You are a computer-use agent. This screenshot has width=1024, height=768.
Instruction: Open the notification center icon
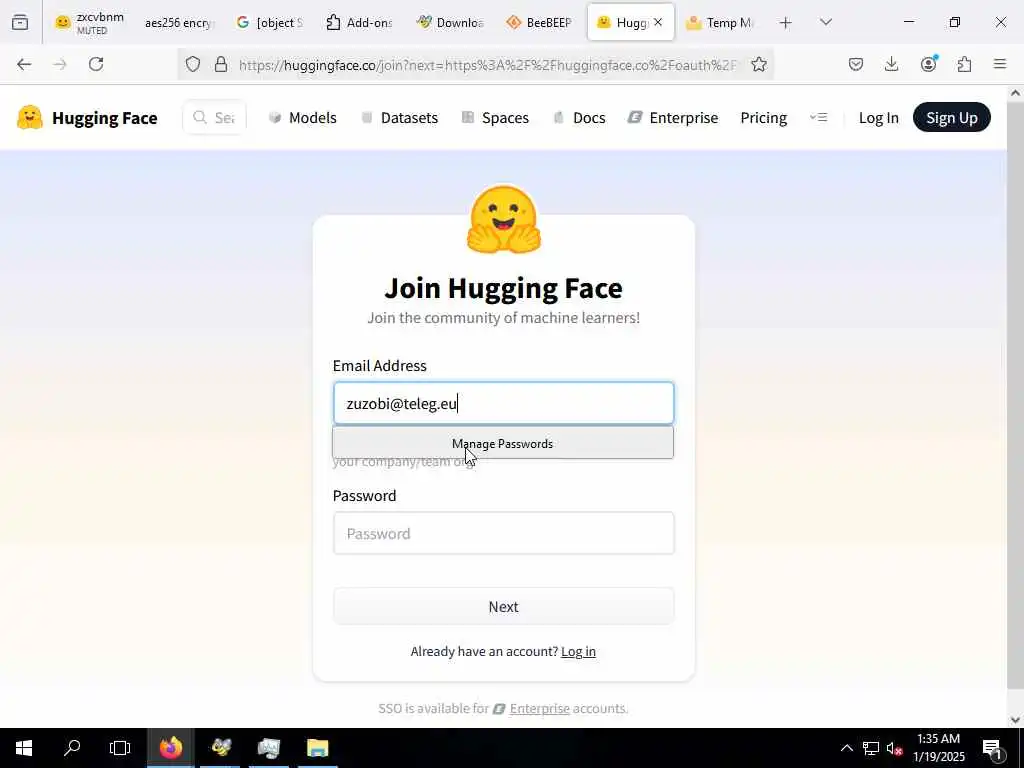pyautogui.click(x=992, y=748)
